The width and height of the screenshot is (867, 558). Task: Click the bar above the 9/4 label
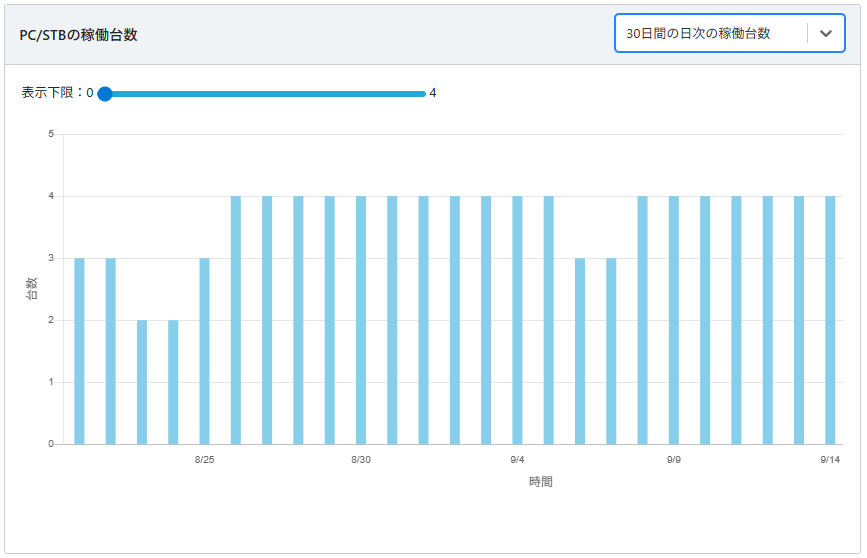(517, 320)
